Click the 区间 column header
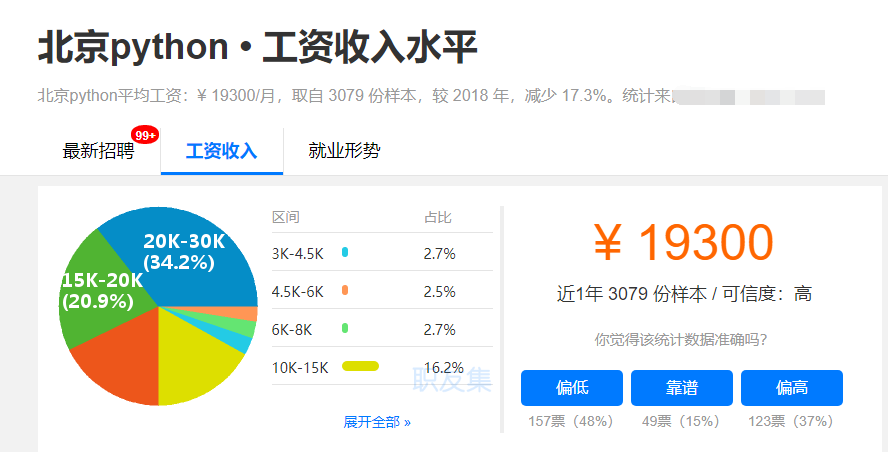Screen dimensions: 888x452 [285, 218]
